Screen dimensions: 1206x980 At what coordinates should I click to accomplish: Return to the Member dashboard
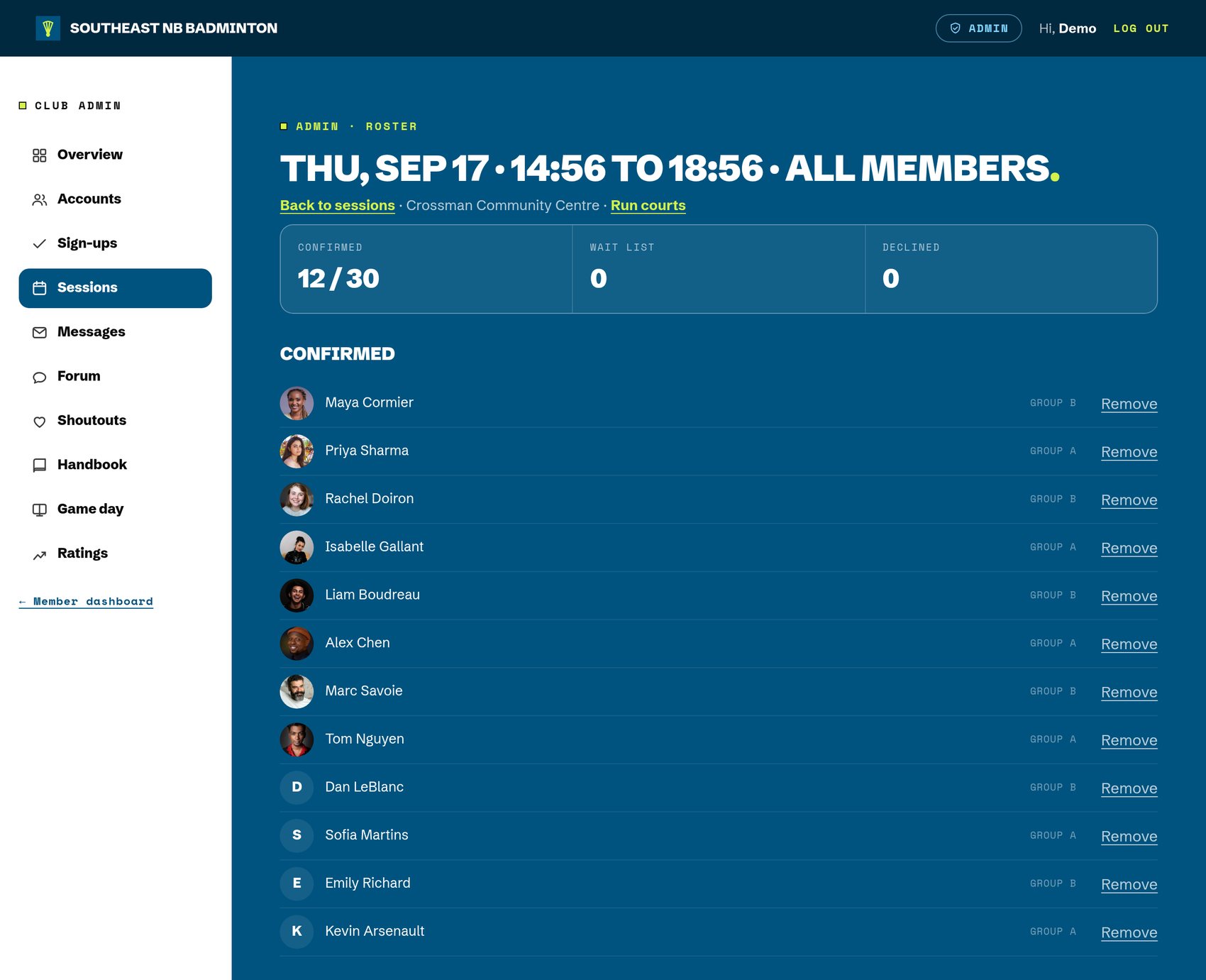(86, 602)
